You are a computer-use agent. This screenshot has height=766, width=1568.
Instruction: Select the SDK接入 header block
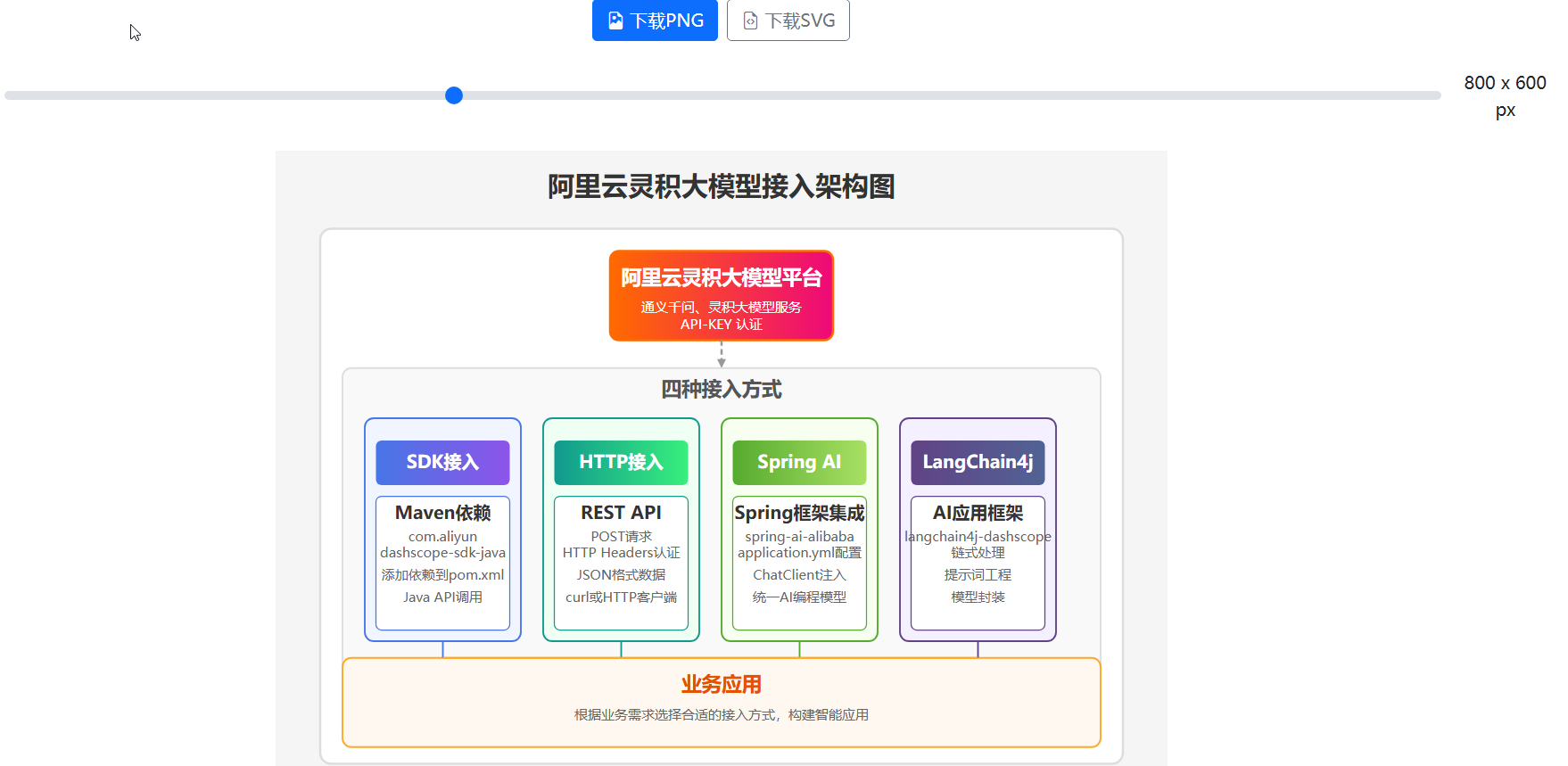[442, 462]
